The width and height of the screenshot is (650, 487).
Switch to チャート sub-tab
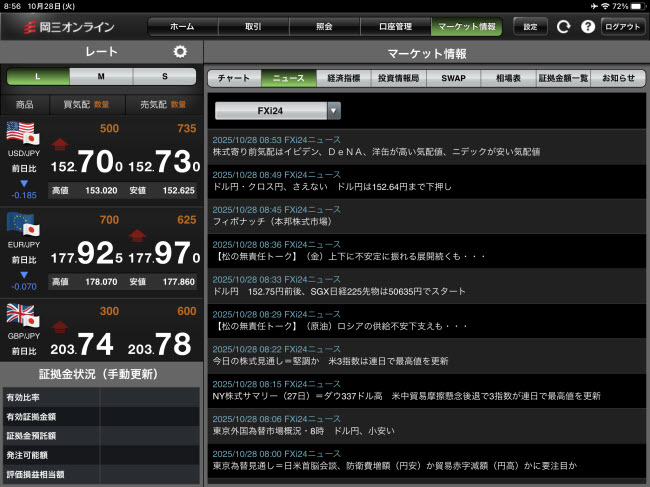click(x=234, y=78)
